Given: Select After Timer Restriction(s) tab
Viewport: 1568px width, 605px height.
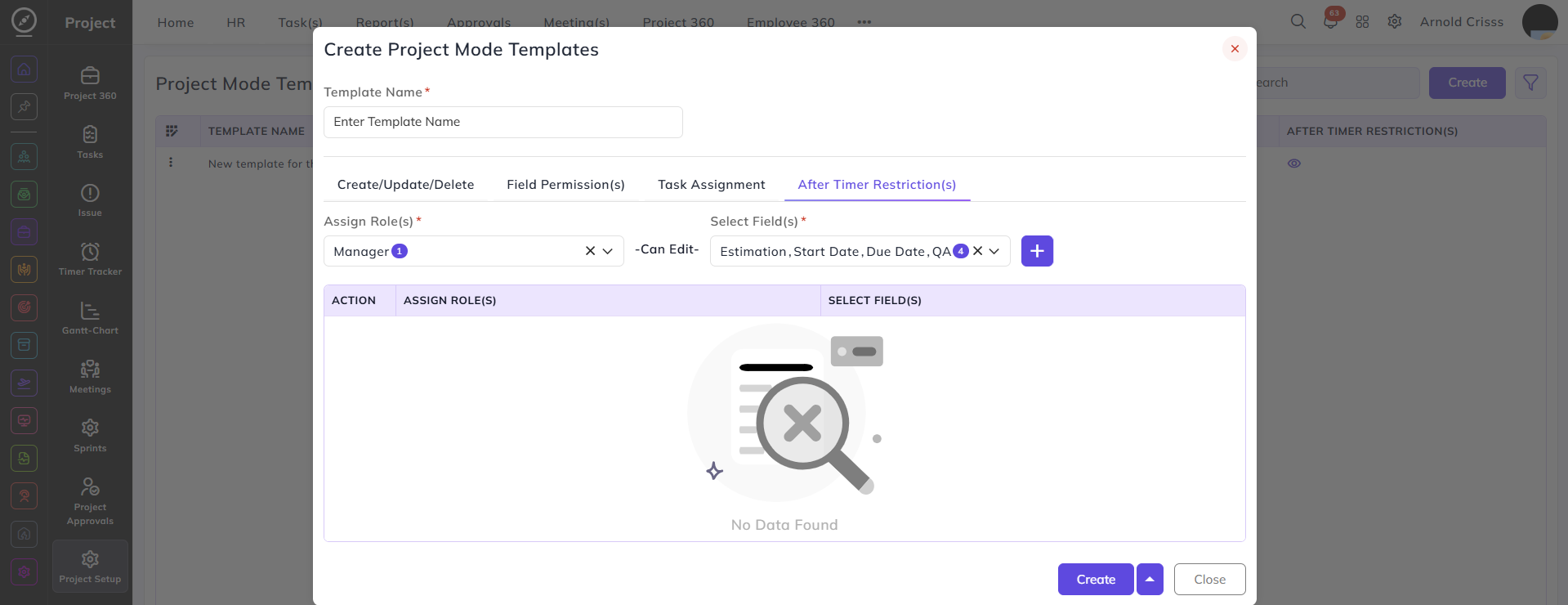Looking at the screenshot, I should click(877, 185).
